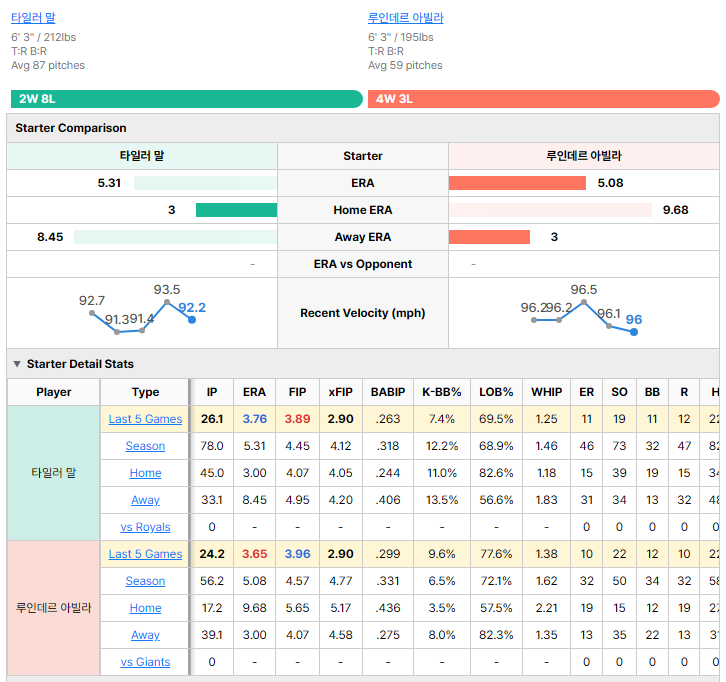726x682 pixels.
Task: Click the ERA column header in stats table
Action: [x=255, y=392]
